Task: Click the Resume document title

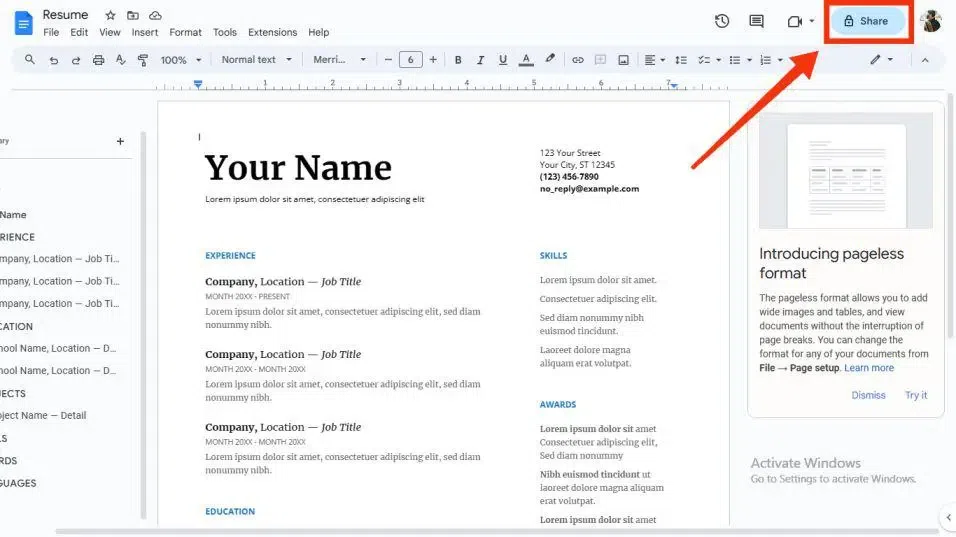Action: click(x=65, y=15)
